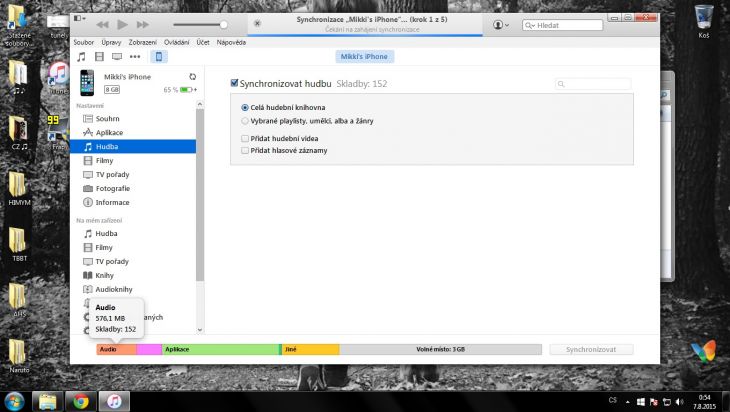The height and width of the screenshot is (412, 730).
Task: Open the account user icon menu
Action: click(x=500, y=25)
